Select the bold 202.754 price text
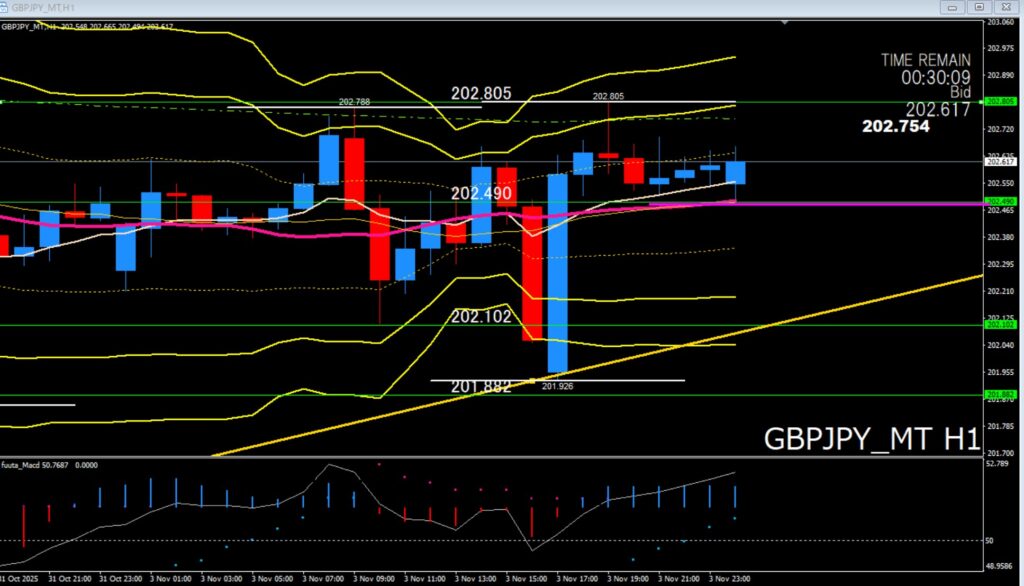Viewport: 1024px width, 586px height. click(x=895, y=127)
